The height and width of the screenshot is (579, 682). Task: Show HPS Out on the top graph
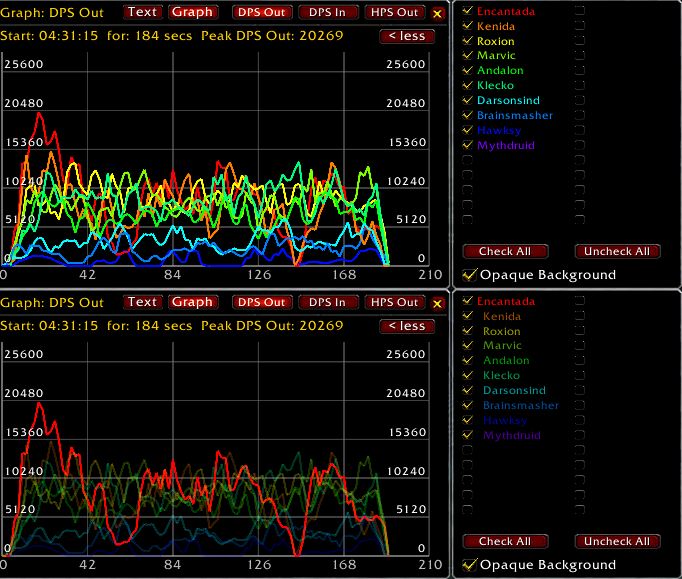pos(394,12)
